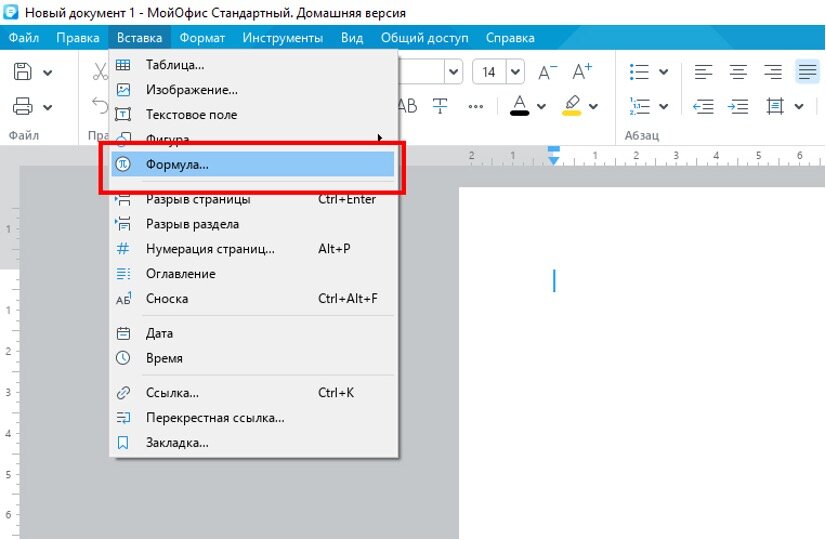The image size is (826, 540).
Task: Open the Правка menu
Action: click(78, 38)
